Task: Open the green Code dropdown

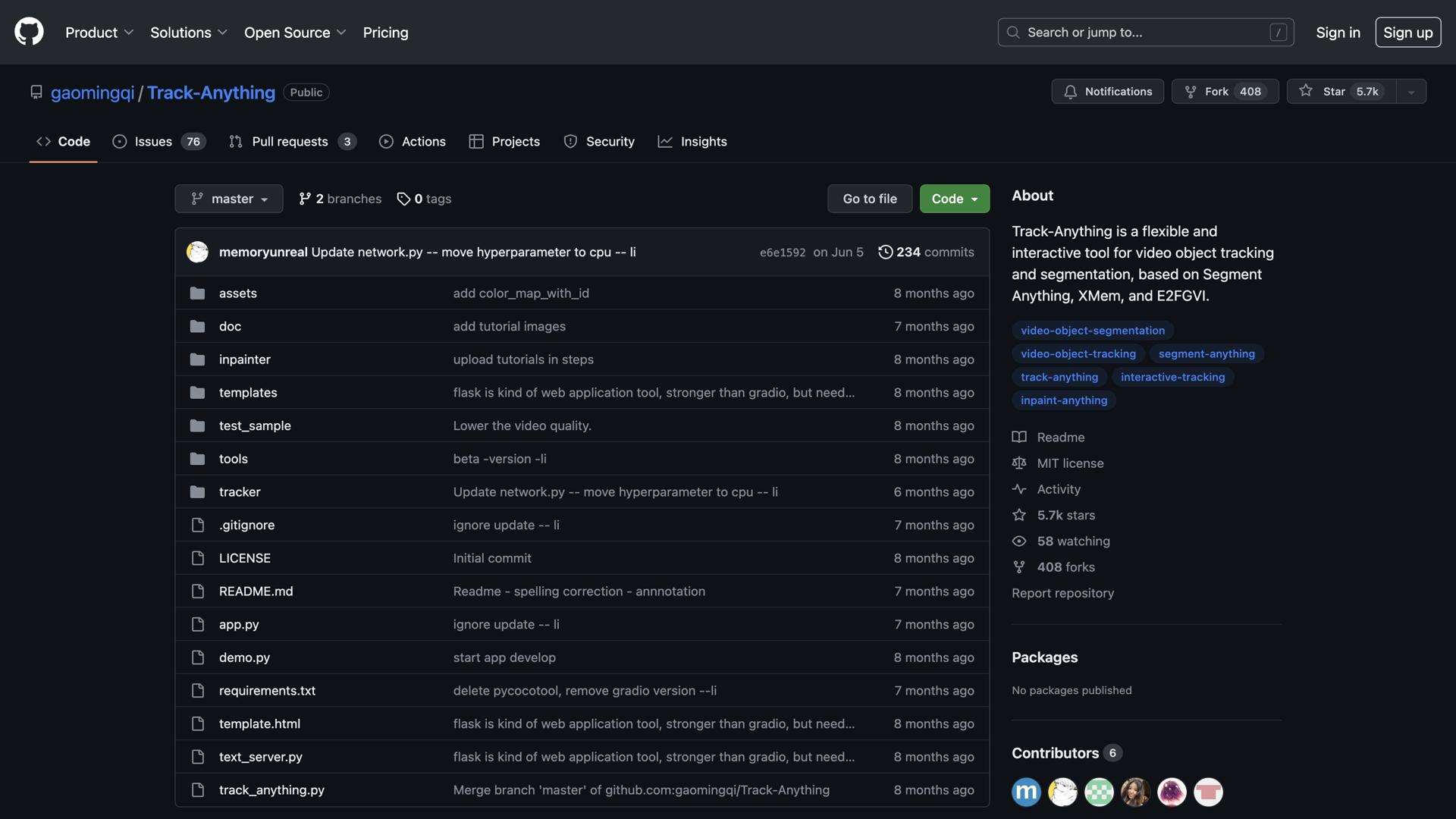Action: pyautogui.click(x=954, y=199)
